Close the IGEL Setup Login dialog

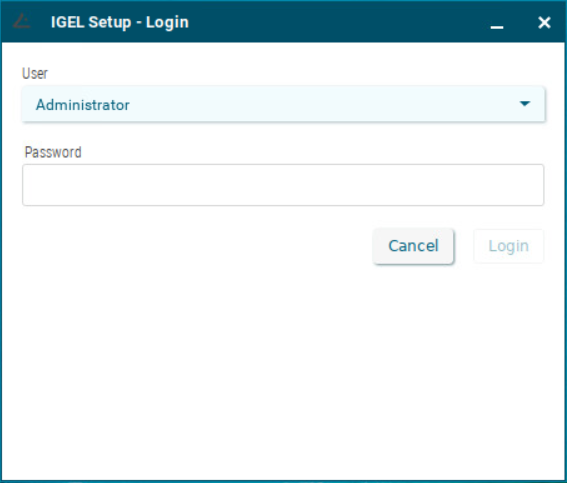(x=544, y=22)
